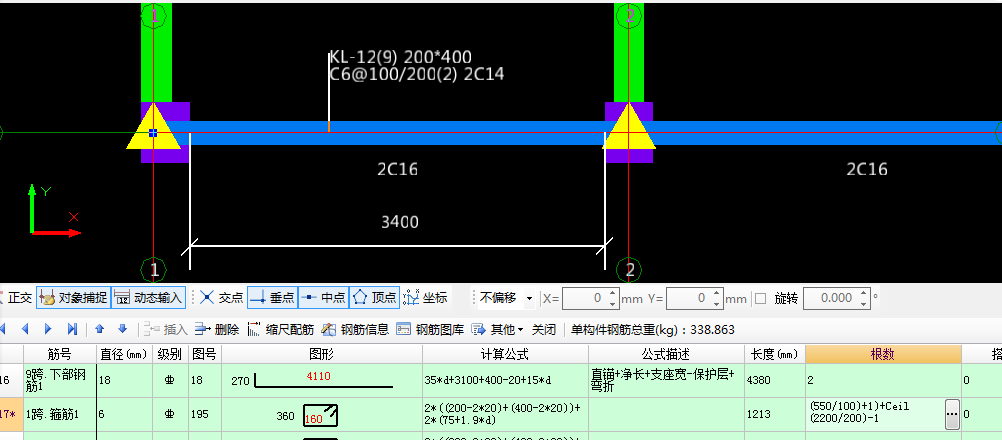Click the KL-12(9) 200*400 beam label
This screenshot has width=1002, height=440.
(x=401, y=57)
